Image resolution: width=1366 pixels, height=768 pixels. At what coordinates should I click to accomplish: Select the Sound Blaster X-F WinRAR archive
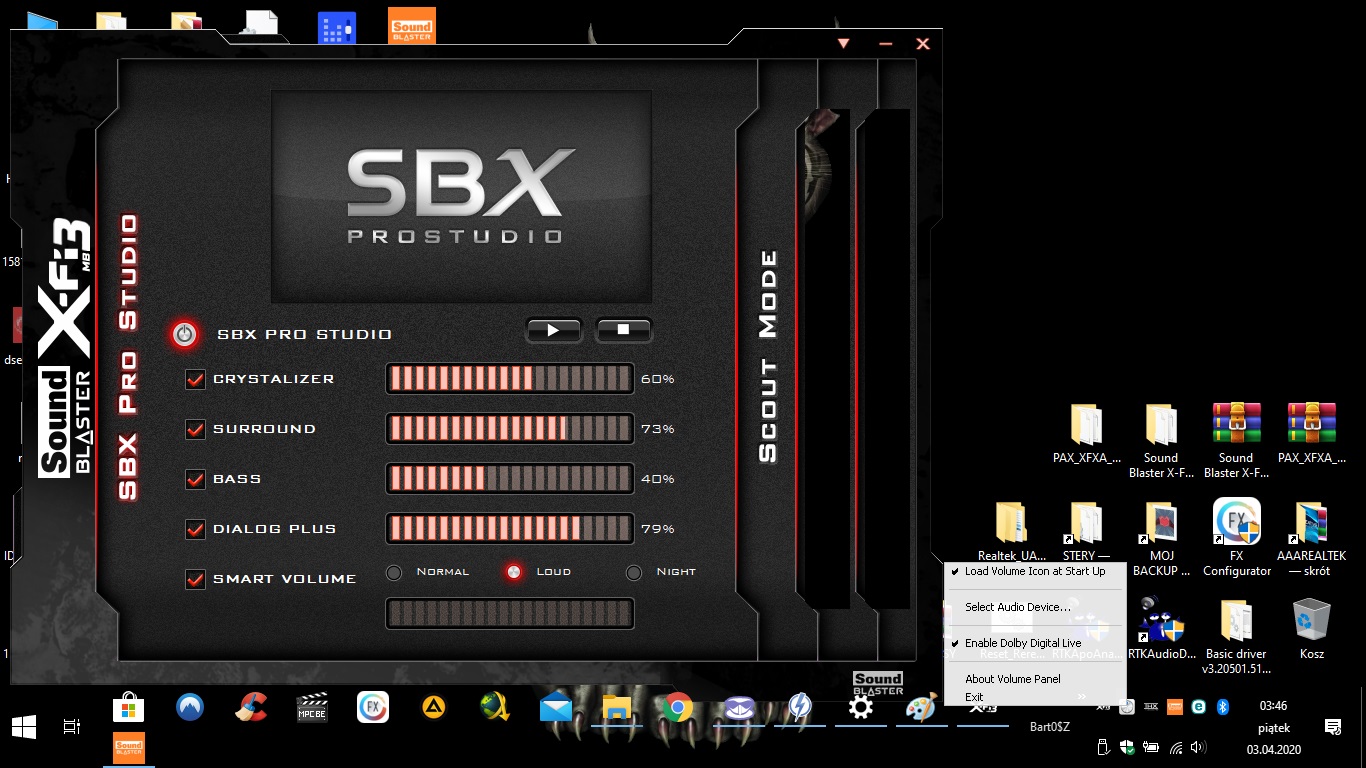pyautogui.click(x=1236, y=441)
